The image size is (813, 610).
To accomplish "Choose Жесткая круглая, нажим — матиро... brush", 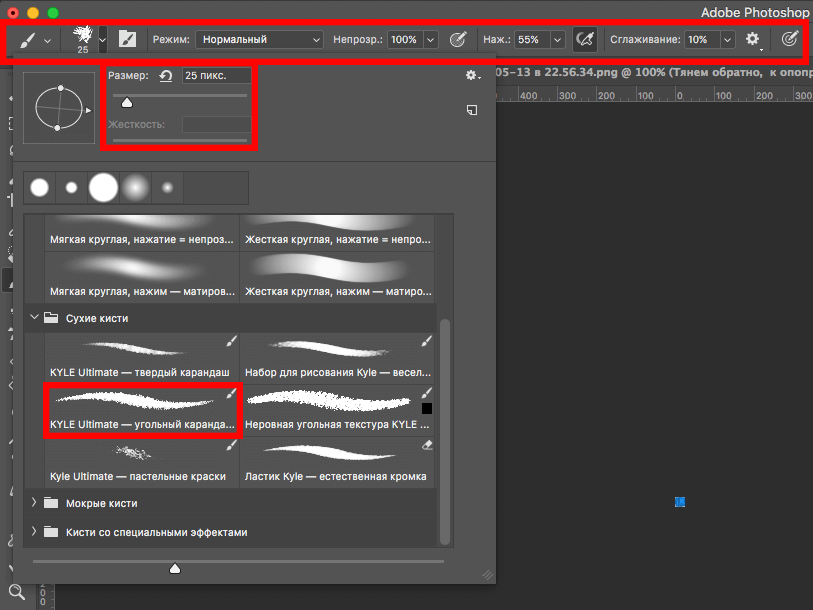I will tap(337, 277).
